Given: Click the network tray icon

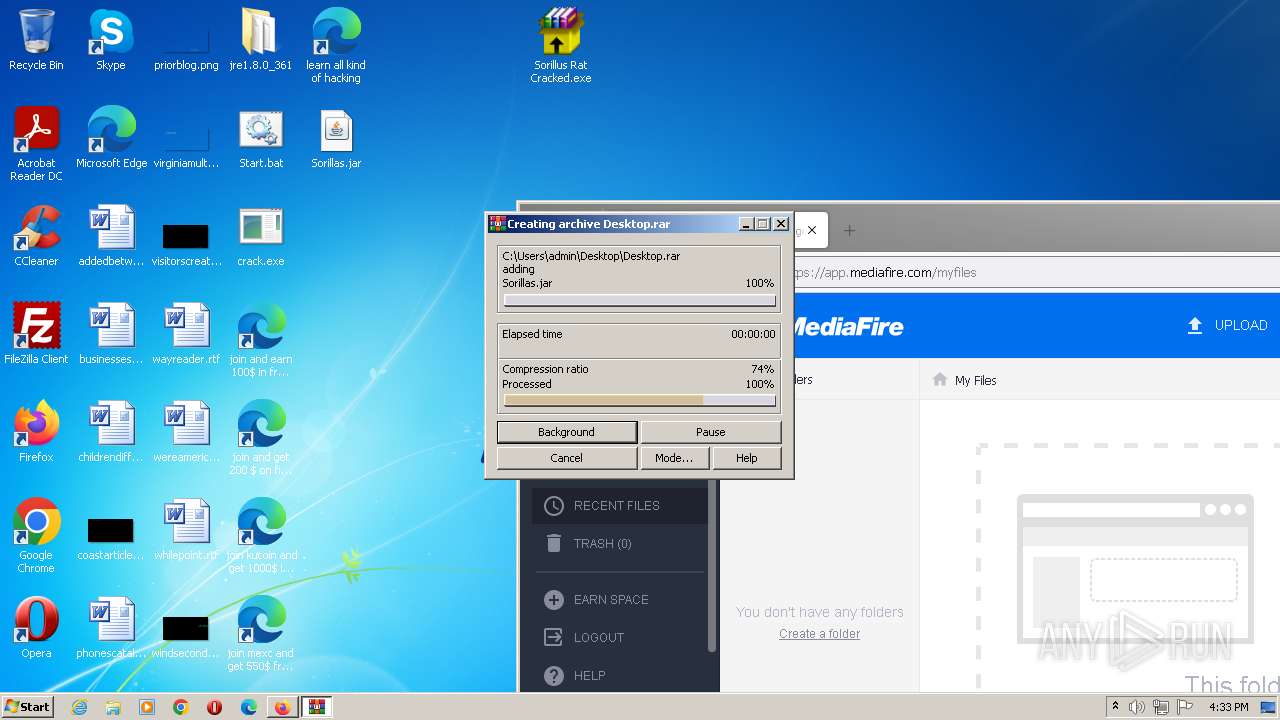Looking at the screenshot, I should tap(1160, 707).
